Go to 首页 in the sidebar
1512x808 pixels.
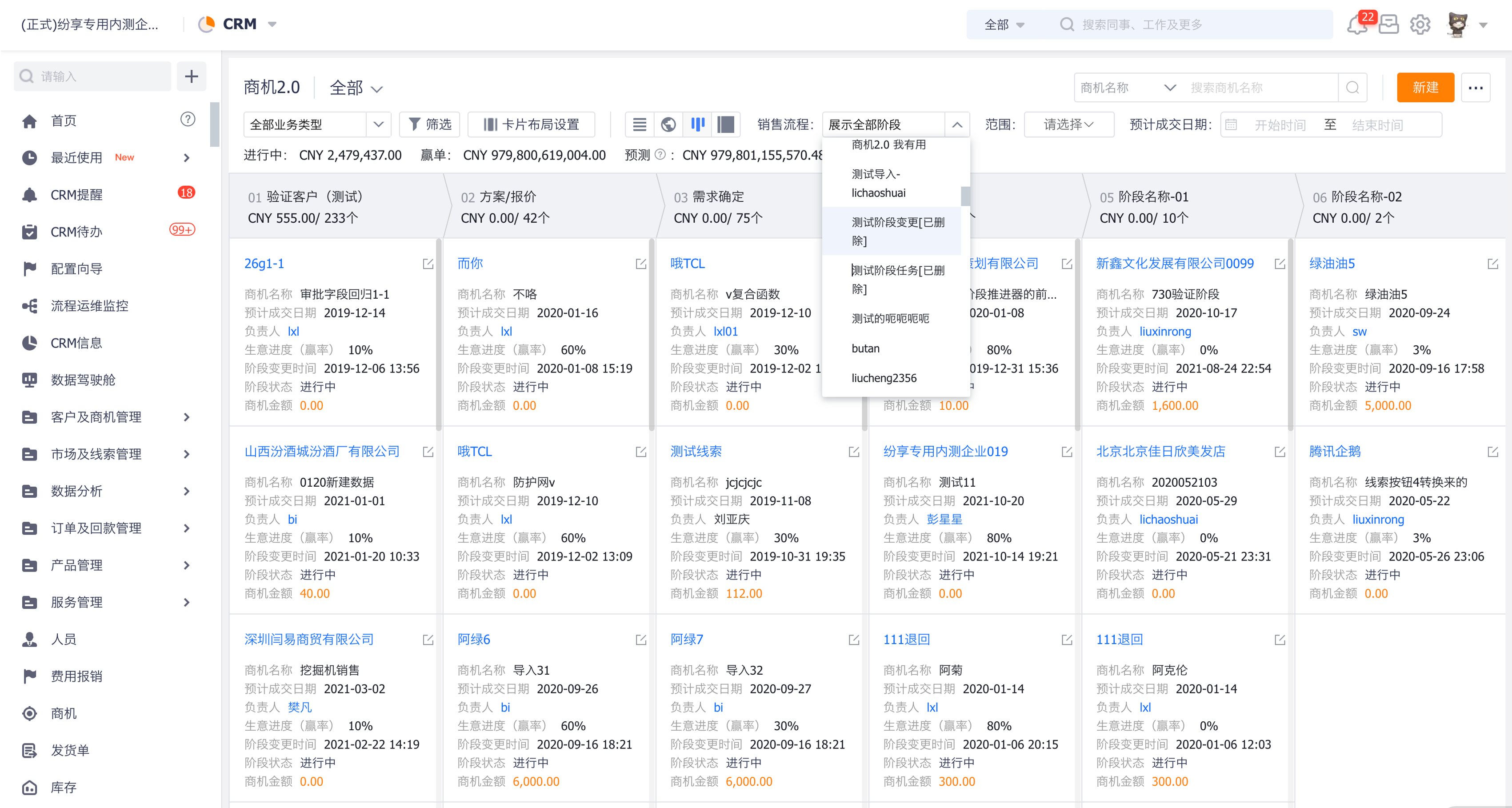pos(64,121)
